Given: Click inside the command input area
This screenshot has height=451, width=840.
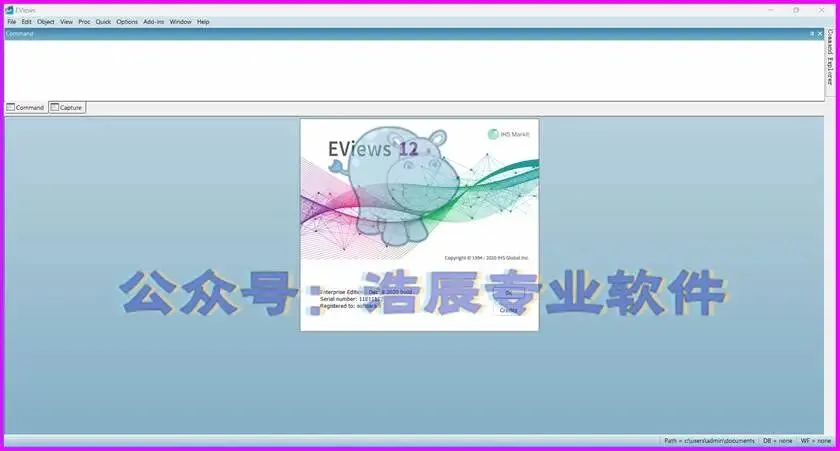Looking at the screenshot, I should tap(414, 70).
